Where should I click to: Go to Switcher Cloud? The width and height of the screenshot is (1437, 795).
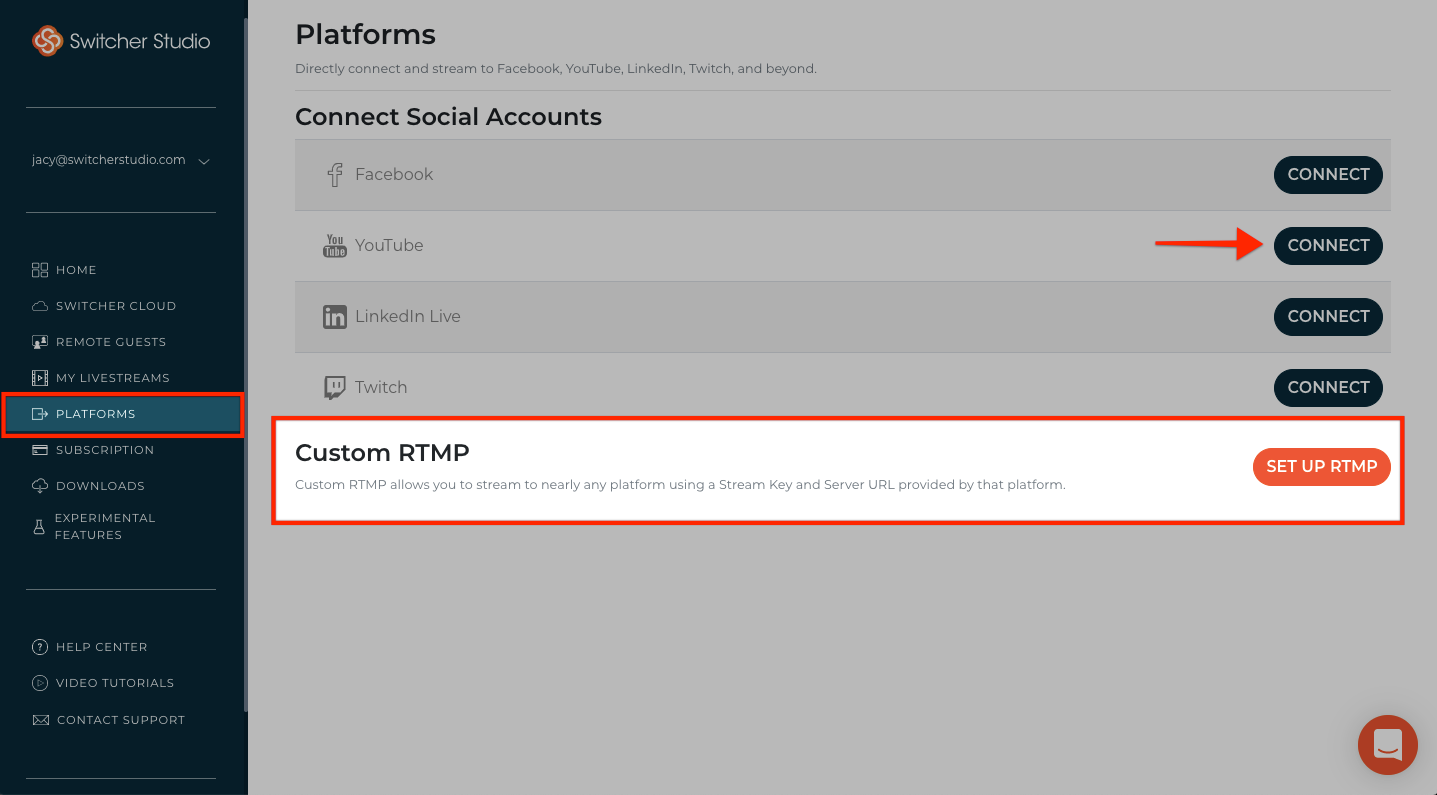[x=116, y=306]
